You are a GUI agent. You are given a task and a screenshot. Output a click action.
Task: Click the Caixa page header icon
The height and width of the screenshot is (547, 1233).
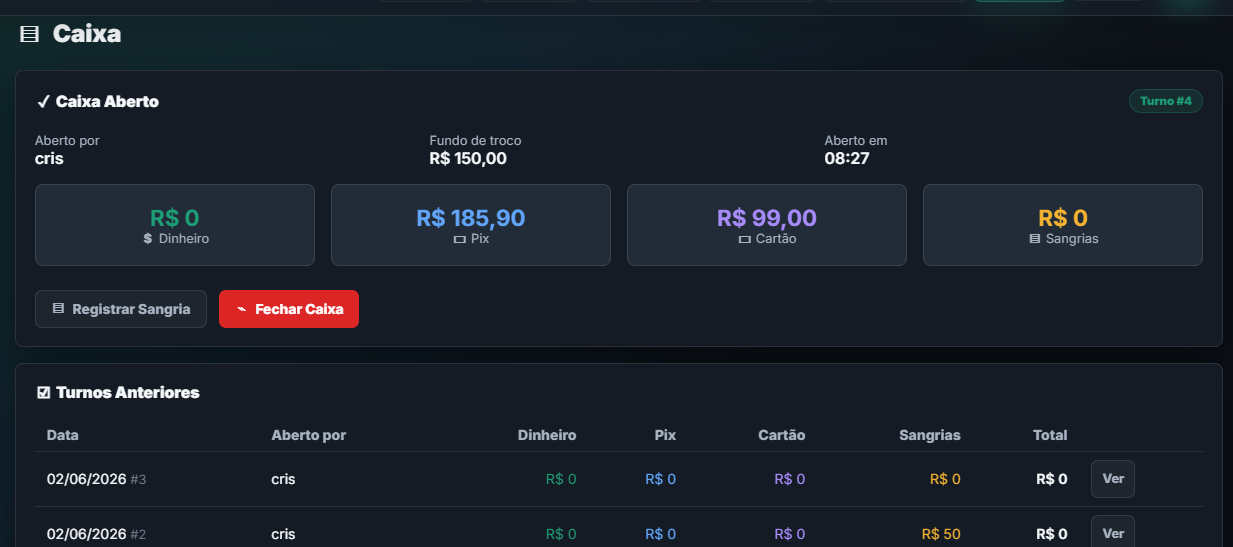tap(30, 34)
